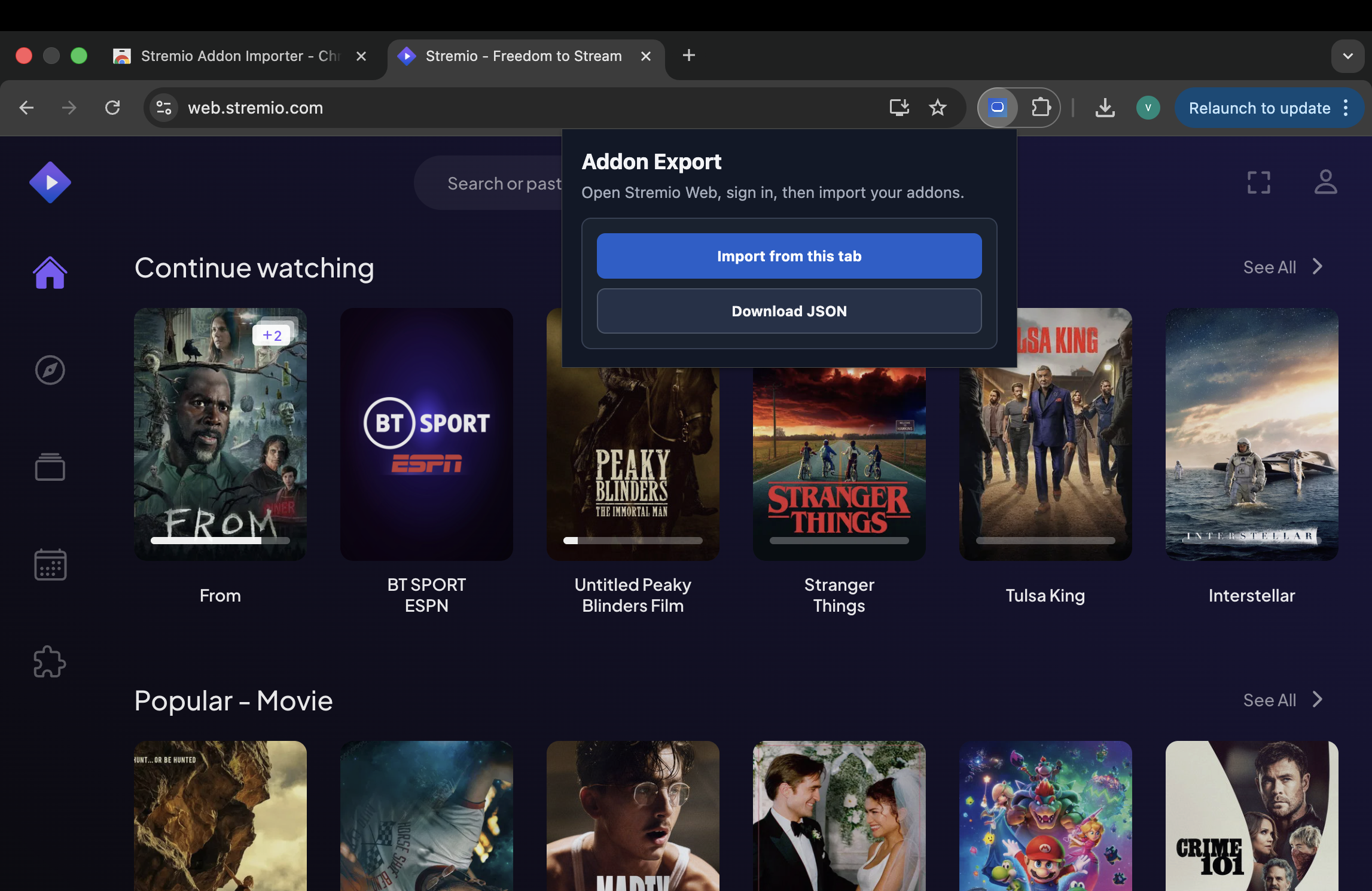Expand Continue watching via See All chevron
Image resolution: width=1372 pixels, height=891 pixels.
click(1318, 267)
